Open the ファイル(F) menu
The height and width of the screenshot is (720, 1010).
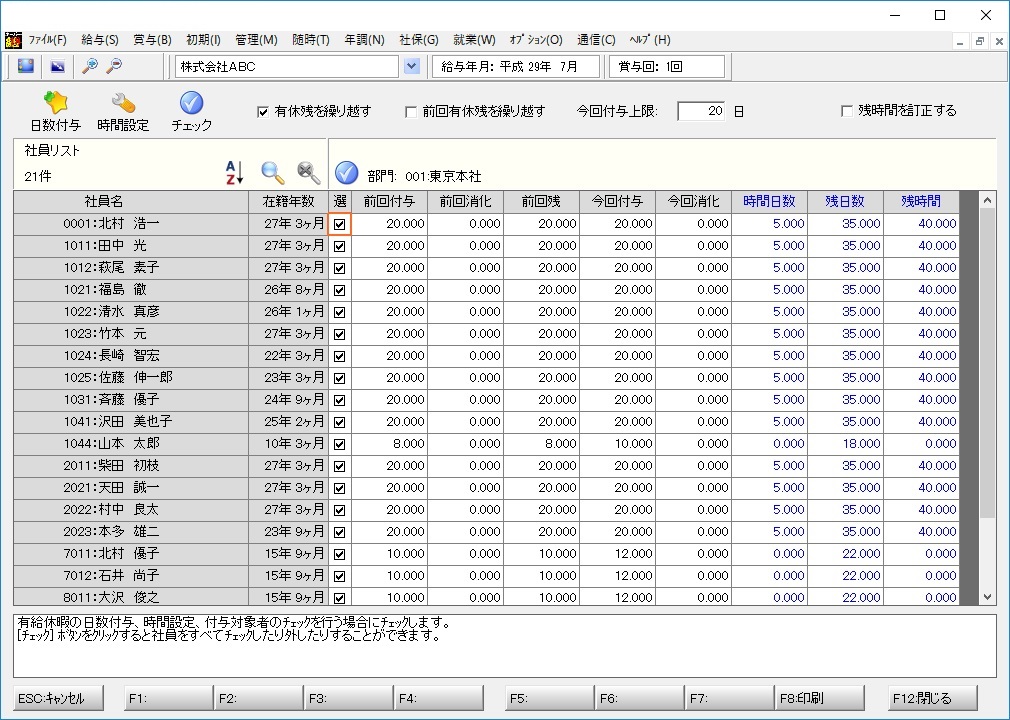click(x=48, y=40)
